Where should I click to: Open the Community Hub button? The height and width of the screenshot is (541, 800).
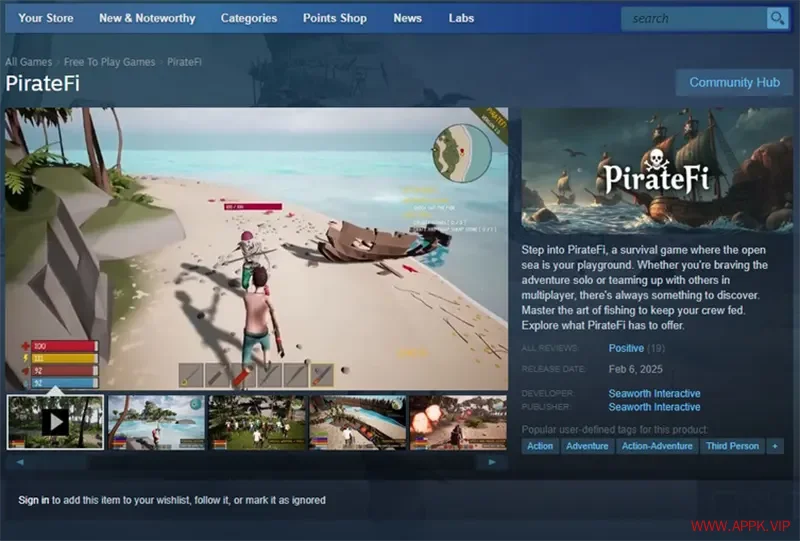pyautogui.click(x=734, y=82)
